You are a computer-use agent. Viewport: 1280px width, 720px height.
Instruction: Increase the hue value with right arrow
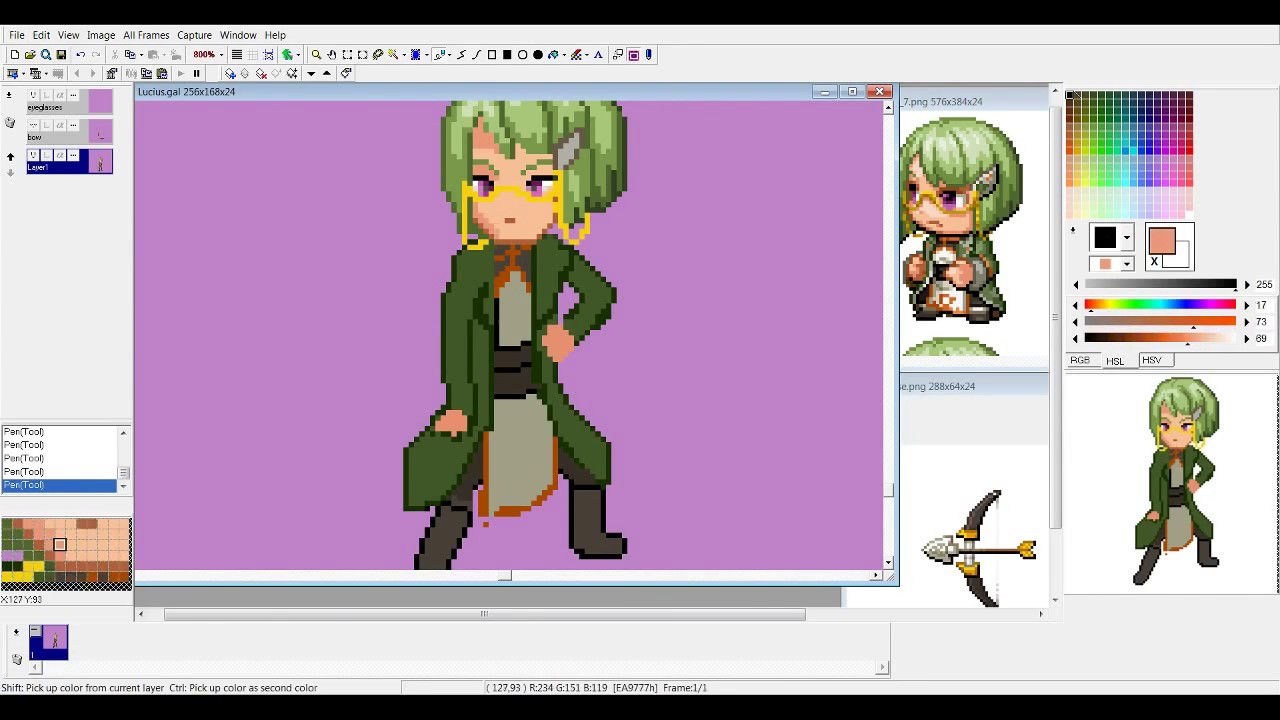(1247, 305)
